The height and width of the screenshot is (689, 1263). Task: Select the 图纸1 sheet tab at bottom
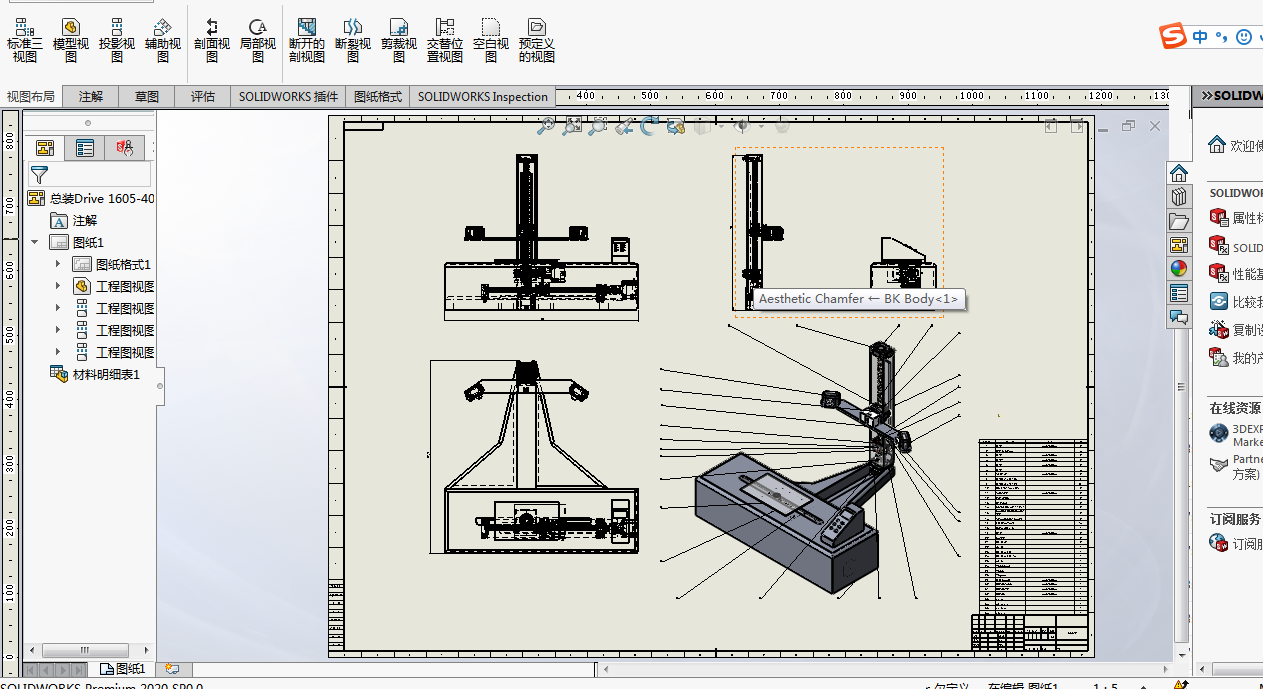123,668
